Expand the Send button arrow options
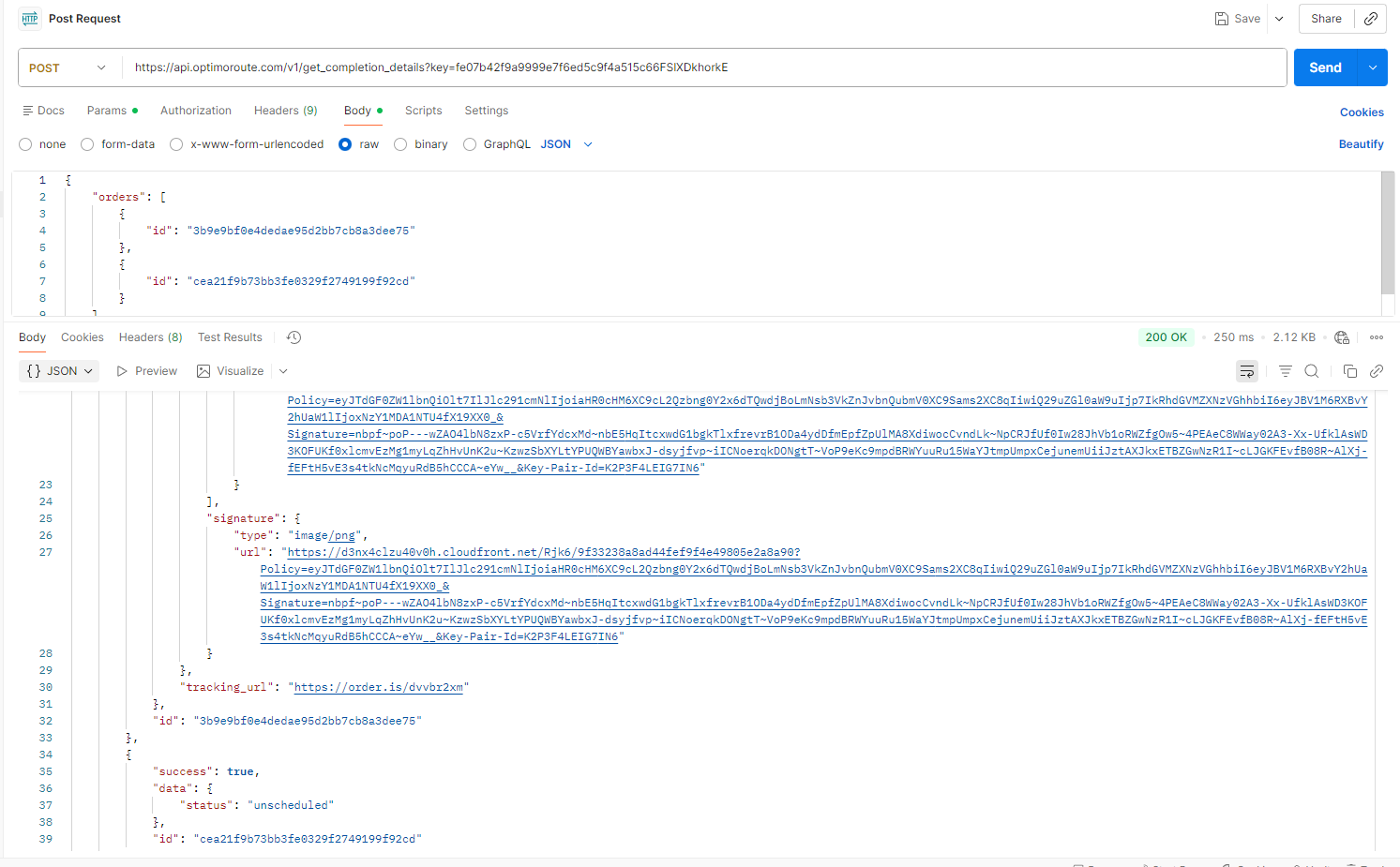The height and width of the screenshot is (867, 1400). [x=1373, y=67]
